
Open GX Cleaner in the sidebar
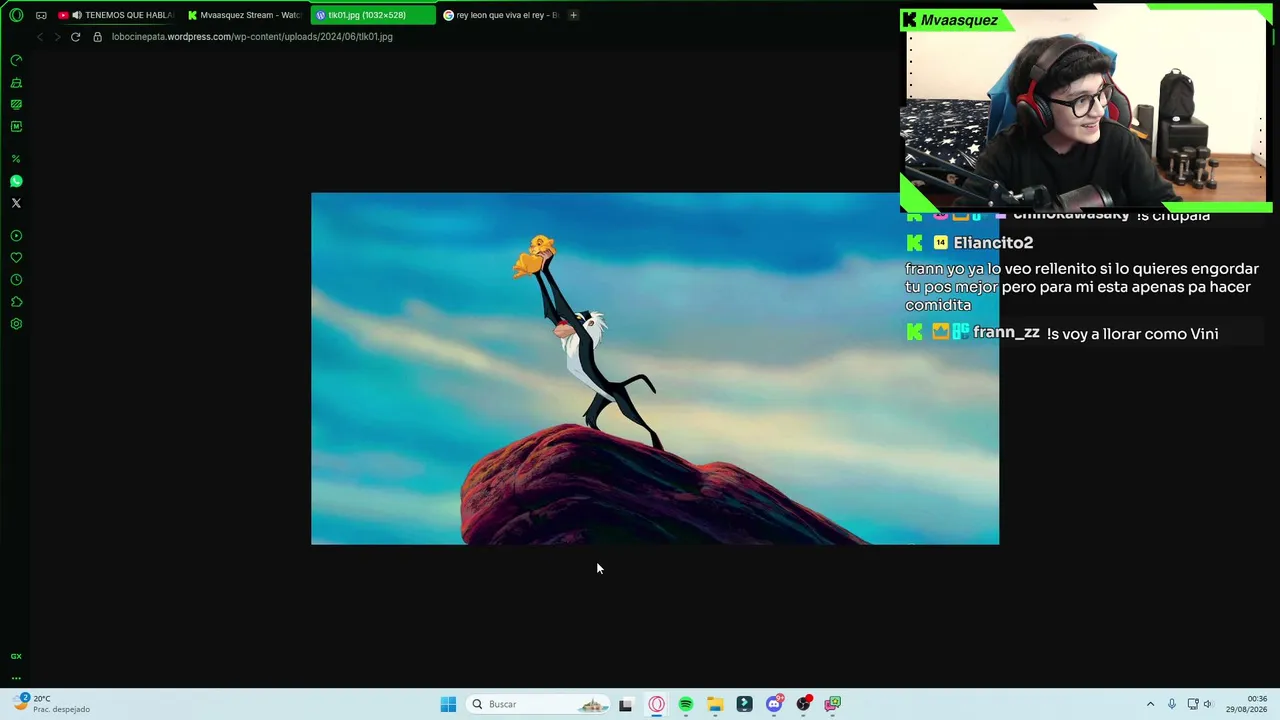(16, 82)
